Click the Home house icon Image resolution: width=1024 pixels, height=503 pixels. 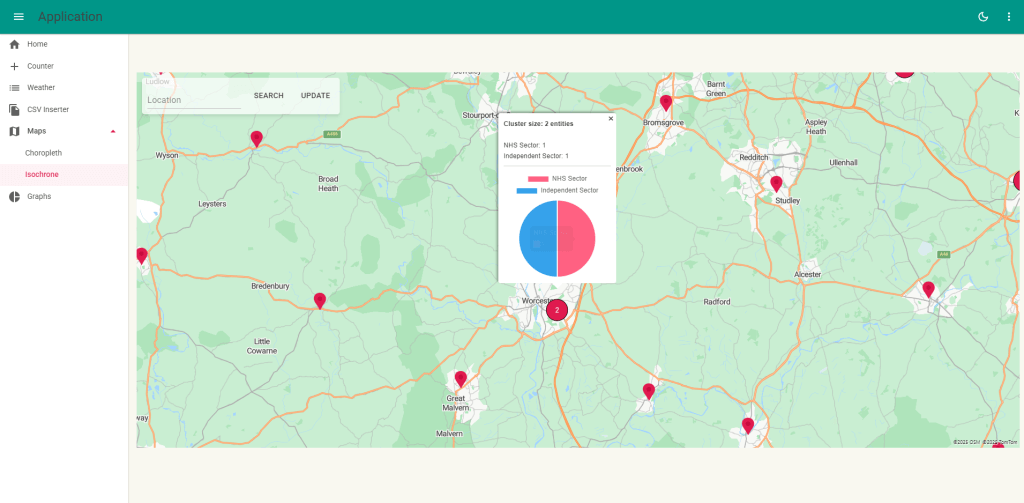(x=14, y=44)
